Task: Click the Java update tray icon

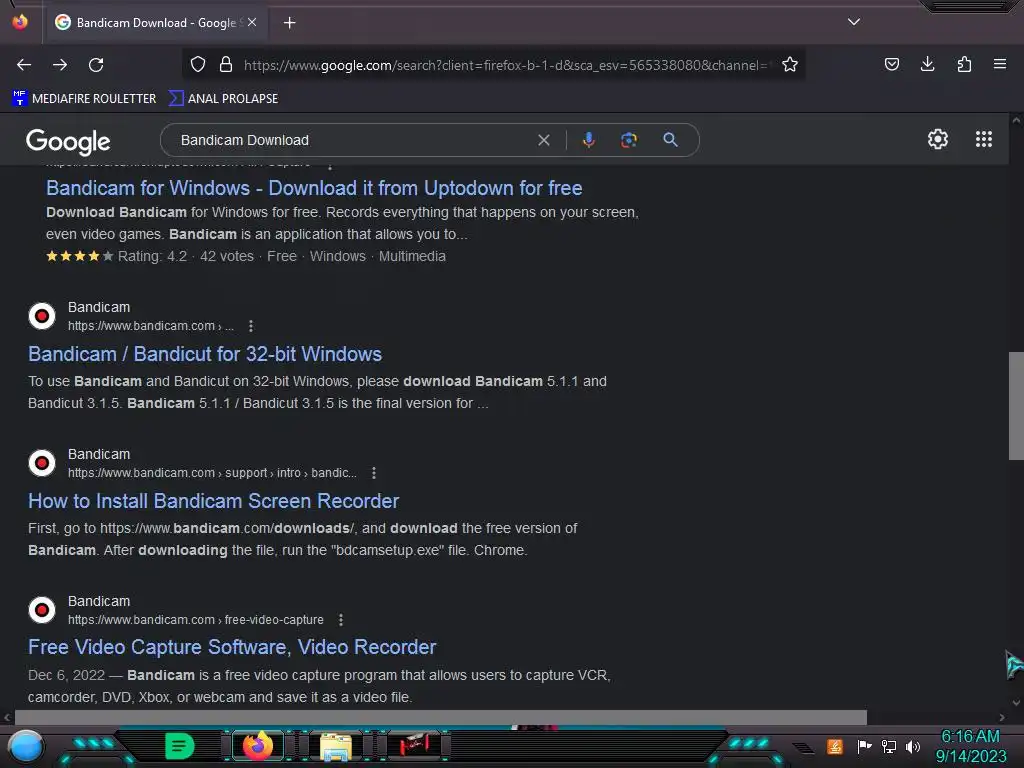Action: click(x=835, y=746)
